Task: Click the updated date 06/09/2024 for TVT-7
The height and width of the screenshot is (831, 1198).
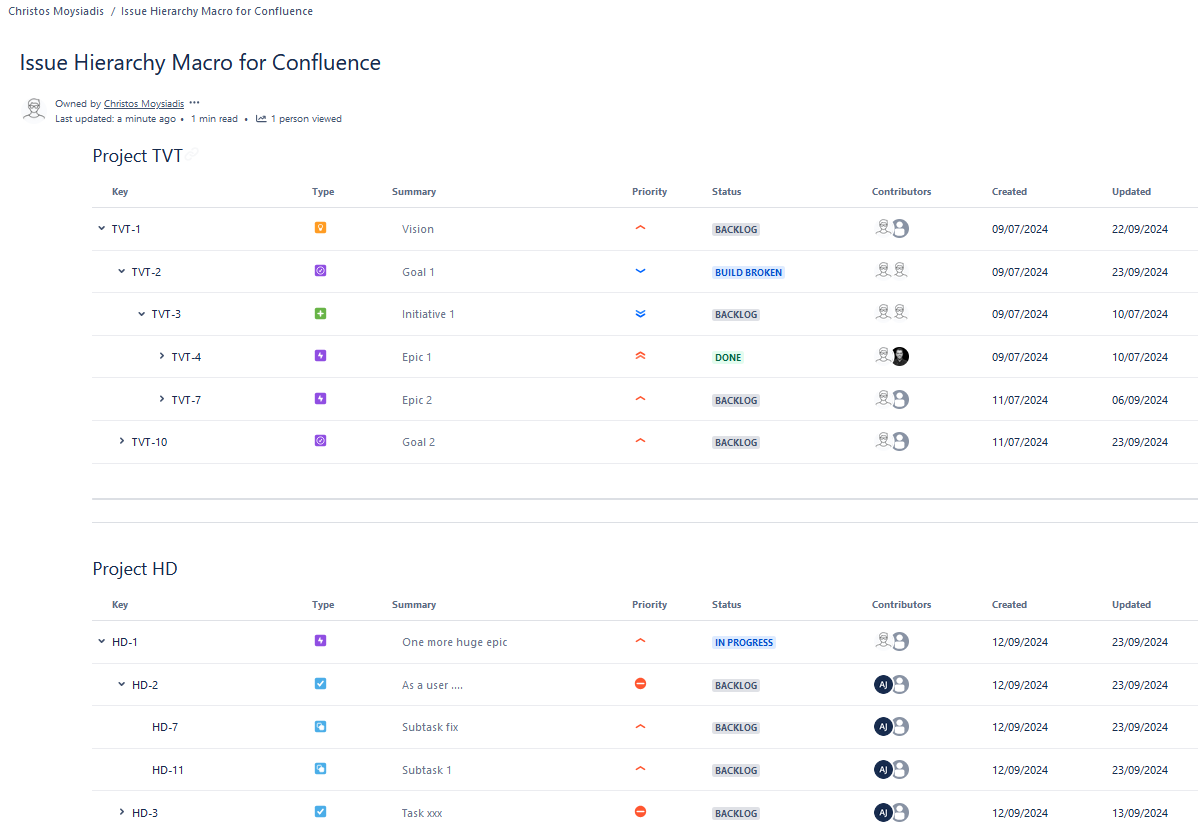Action: (1140, 400)
